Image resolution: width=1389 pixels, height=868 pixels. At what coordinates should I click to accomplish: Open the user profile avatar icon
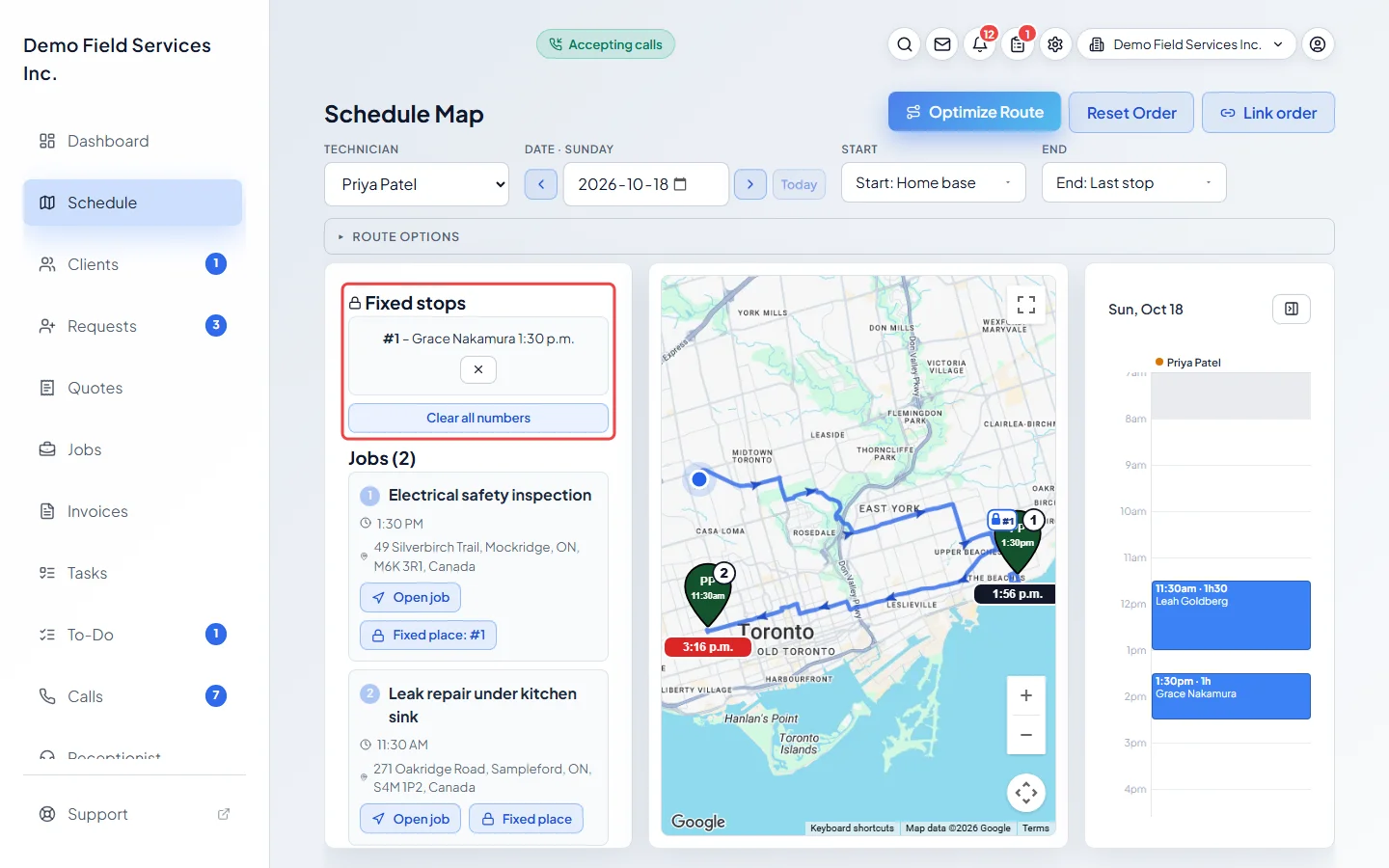click(x=1318, y=44)
